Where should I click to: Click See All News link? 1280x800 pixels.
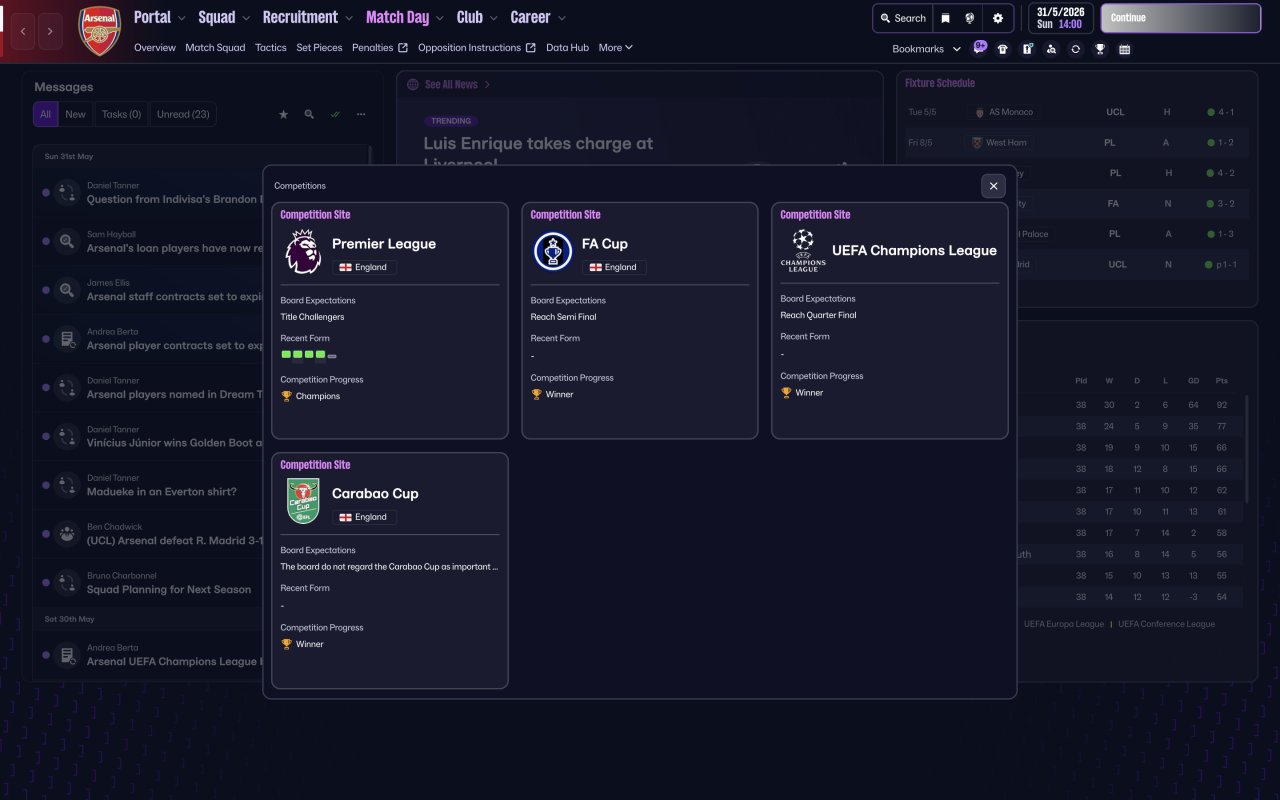(451, 85)
